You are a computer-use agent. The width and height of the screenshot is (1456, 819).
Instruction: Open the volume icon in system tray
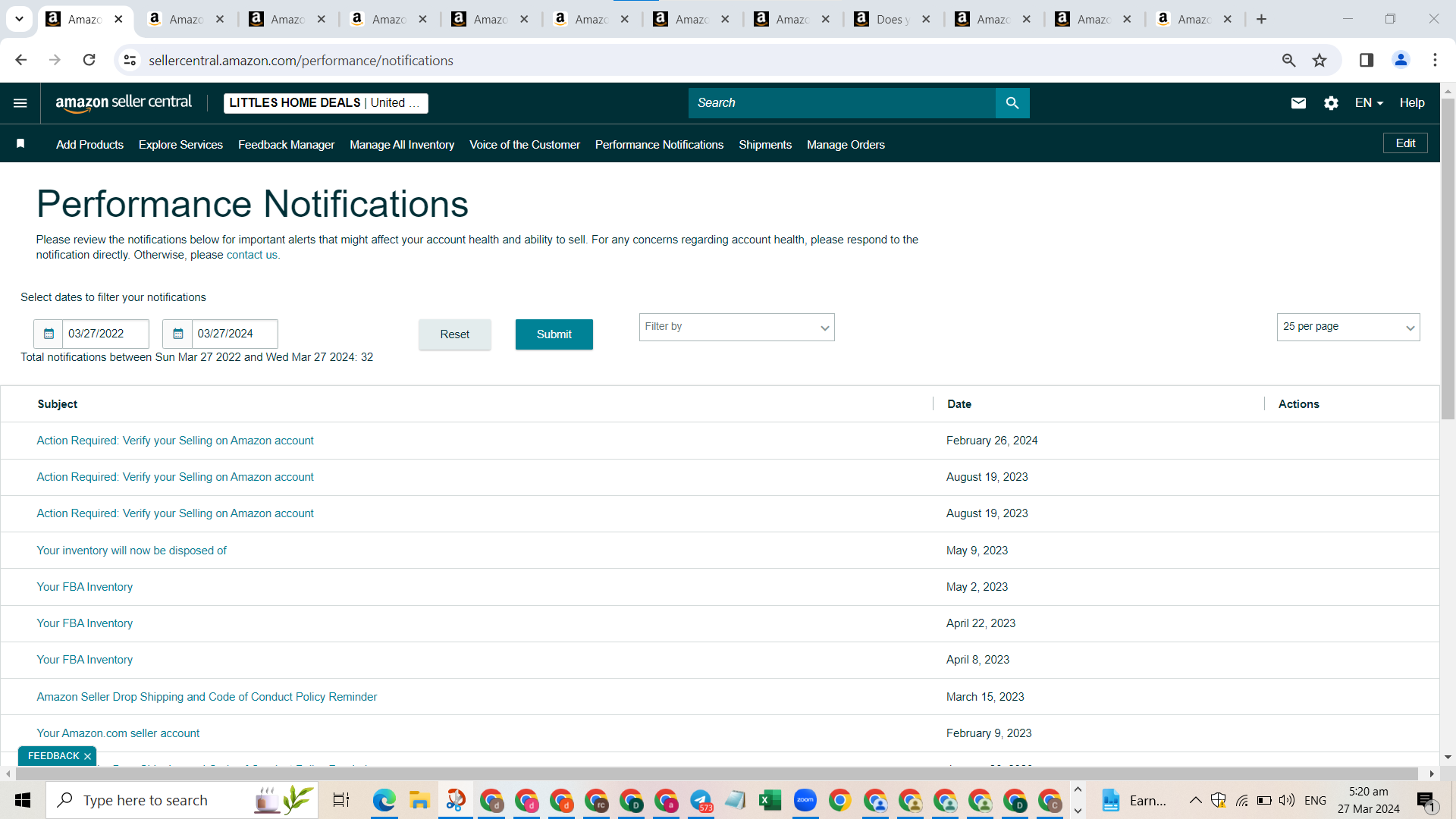[1287, 800]
